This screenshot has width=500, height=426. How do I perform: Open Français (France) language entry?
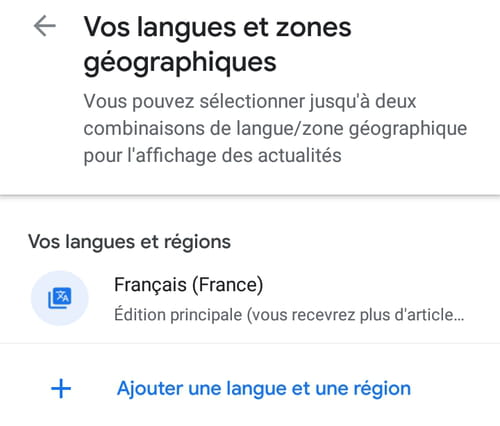pos(250,299)
